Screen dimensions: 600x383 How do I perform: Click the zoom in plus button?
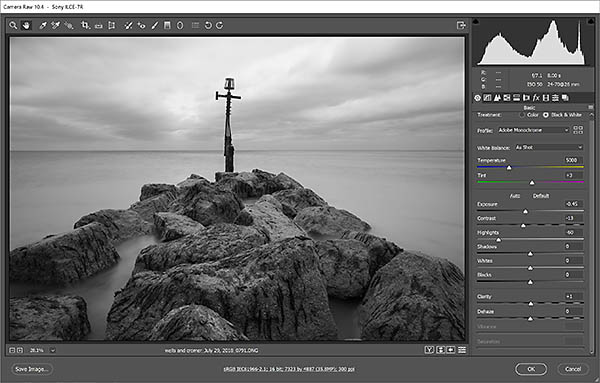click(20, 350)
